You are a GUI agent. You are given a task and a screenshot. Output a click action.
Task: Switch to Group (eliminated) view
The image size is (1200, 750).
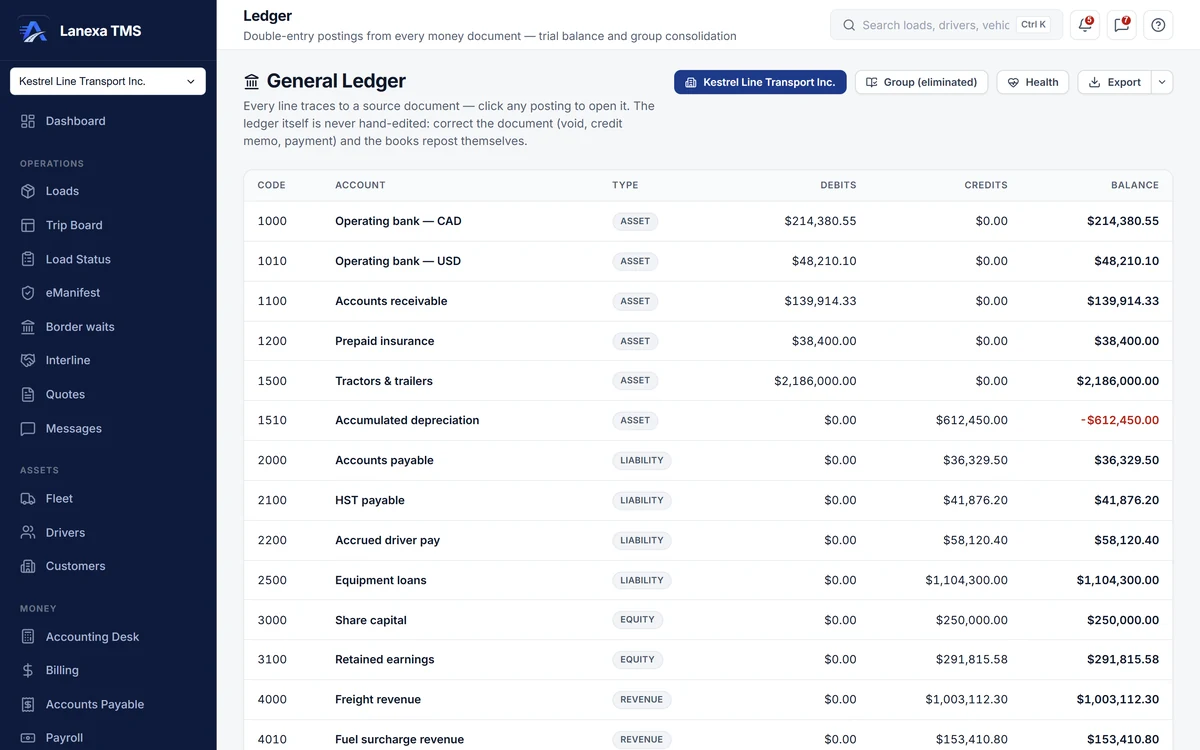pyautogui.click(x=921, y=82)
